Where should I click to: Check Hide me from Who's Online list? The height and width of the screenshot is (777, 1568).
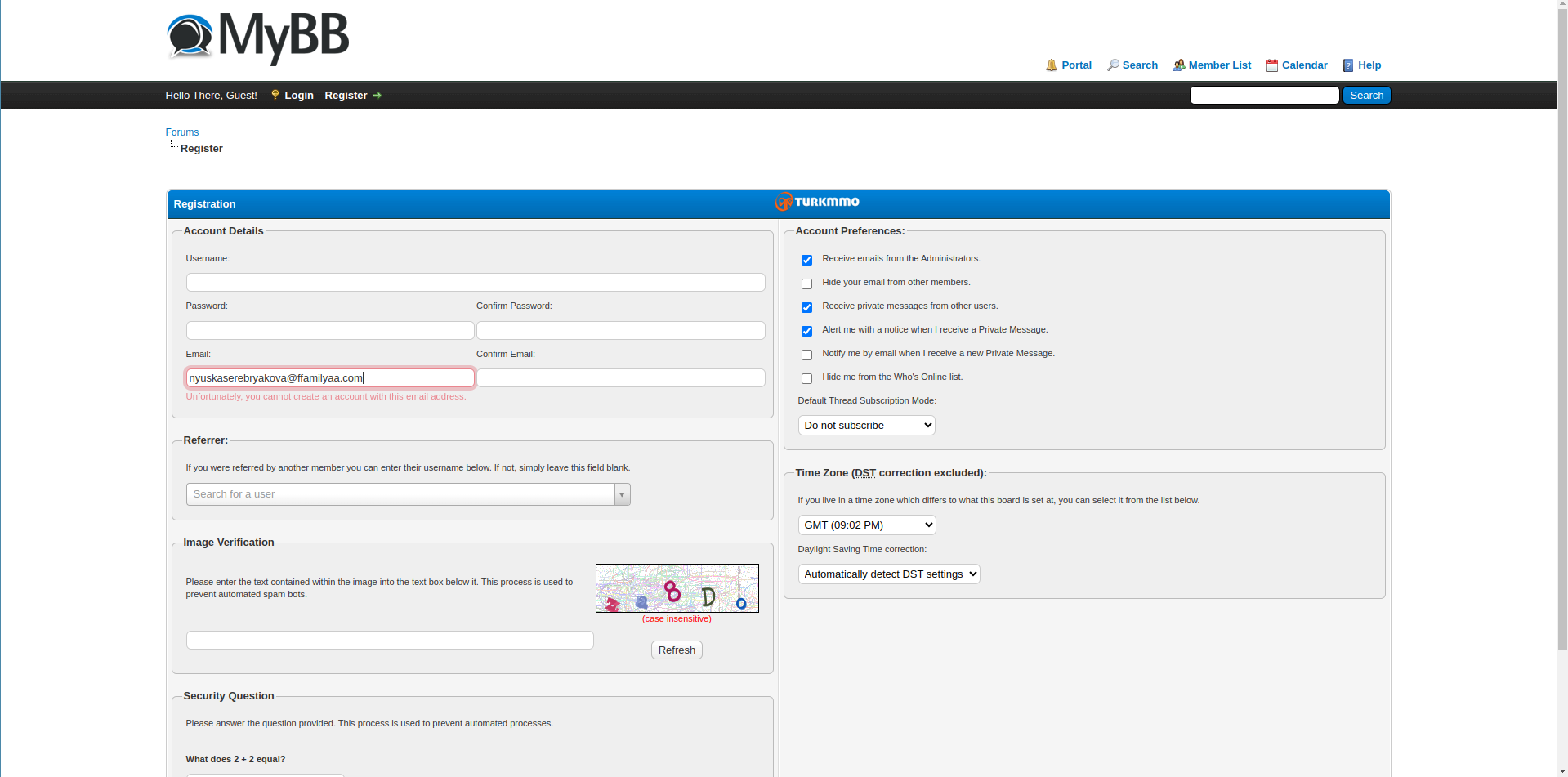click(x=806, y=378)
